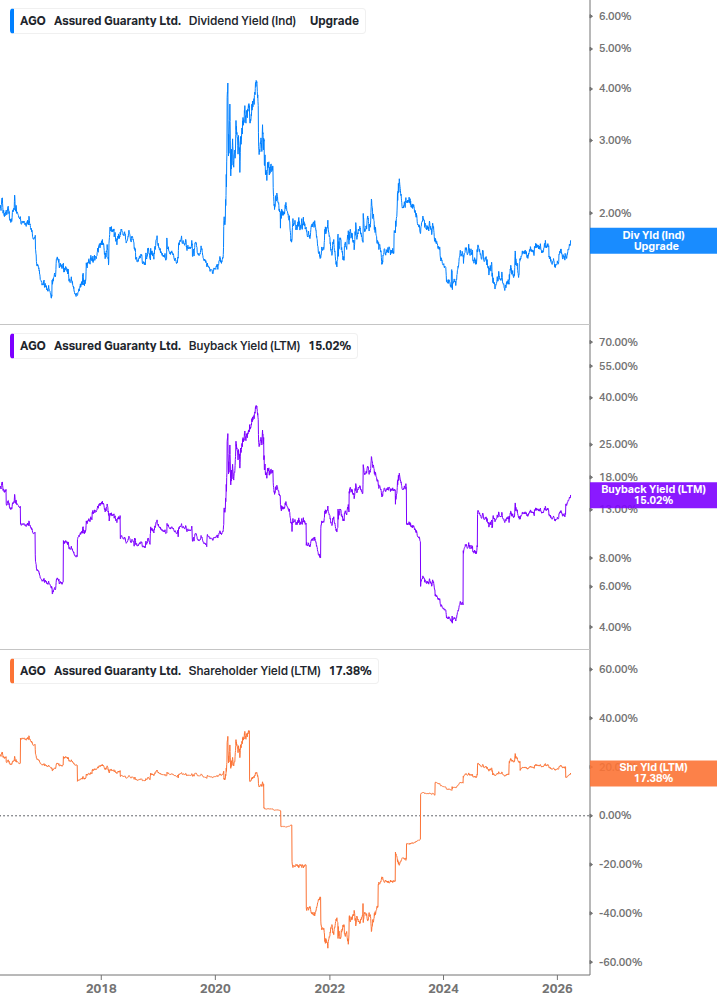Click the 6.00% tick on dividend yield axis
717x1005 pixels.
tap(614, 16)
